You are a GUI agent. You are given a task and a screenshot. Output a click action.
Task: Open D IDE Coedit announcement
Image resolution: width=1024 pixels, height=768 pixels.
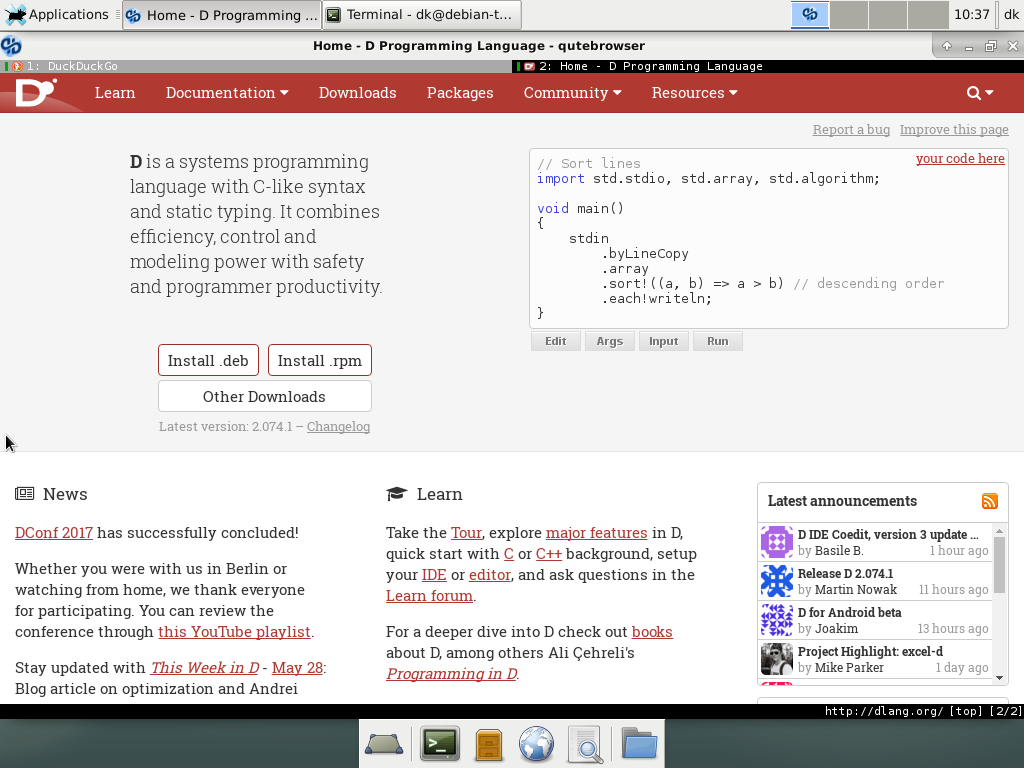(x=888, y=534)
